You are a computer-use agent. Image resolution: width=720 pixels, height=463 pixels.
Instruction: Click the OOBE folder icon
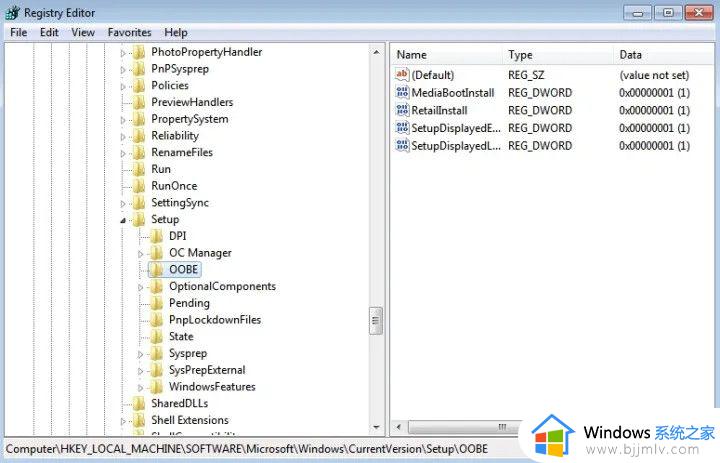(157, 270)
